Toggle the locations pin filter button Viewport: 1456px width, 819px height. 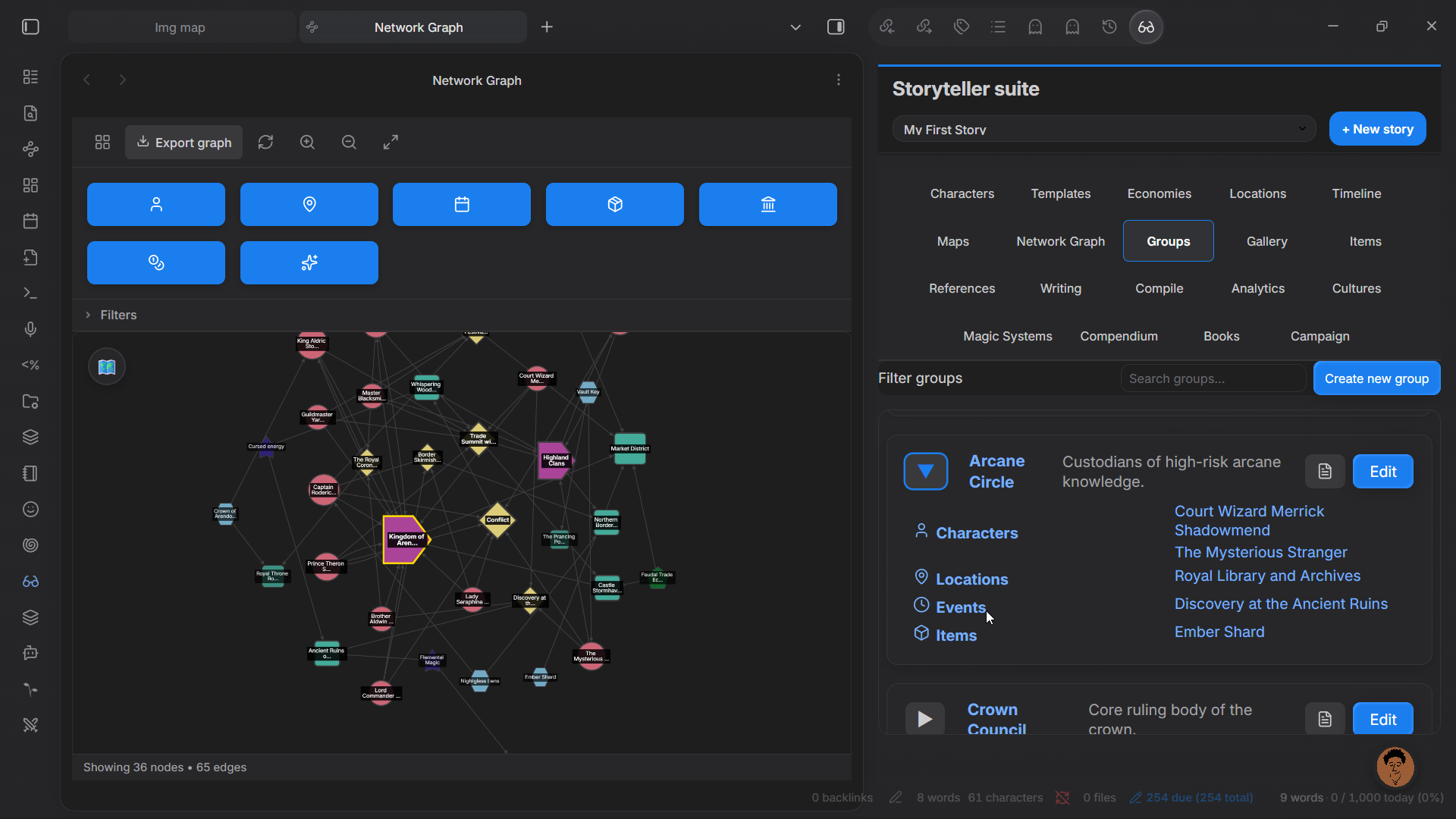pyautogui.click(x=309, y=205)
